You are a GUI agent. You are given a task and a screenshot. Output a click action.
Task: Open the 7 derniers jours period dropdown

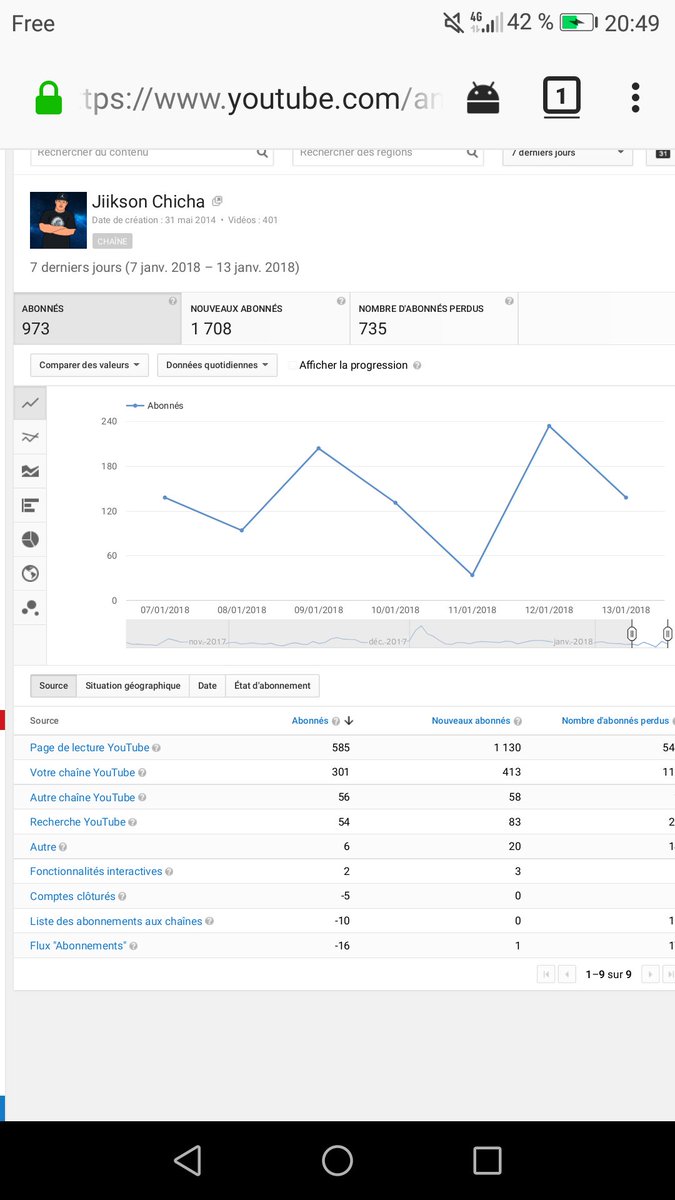click(x=568, y=153)
